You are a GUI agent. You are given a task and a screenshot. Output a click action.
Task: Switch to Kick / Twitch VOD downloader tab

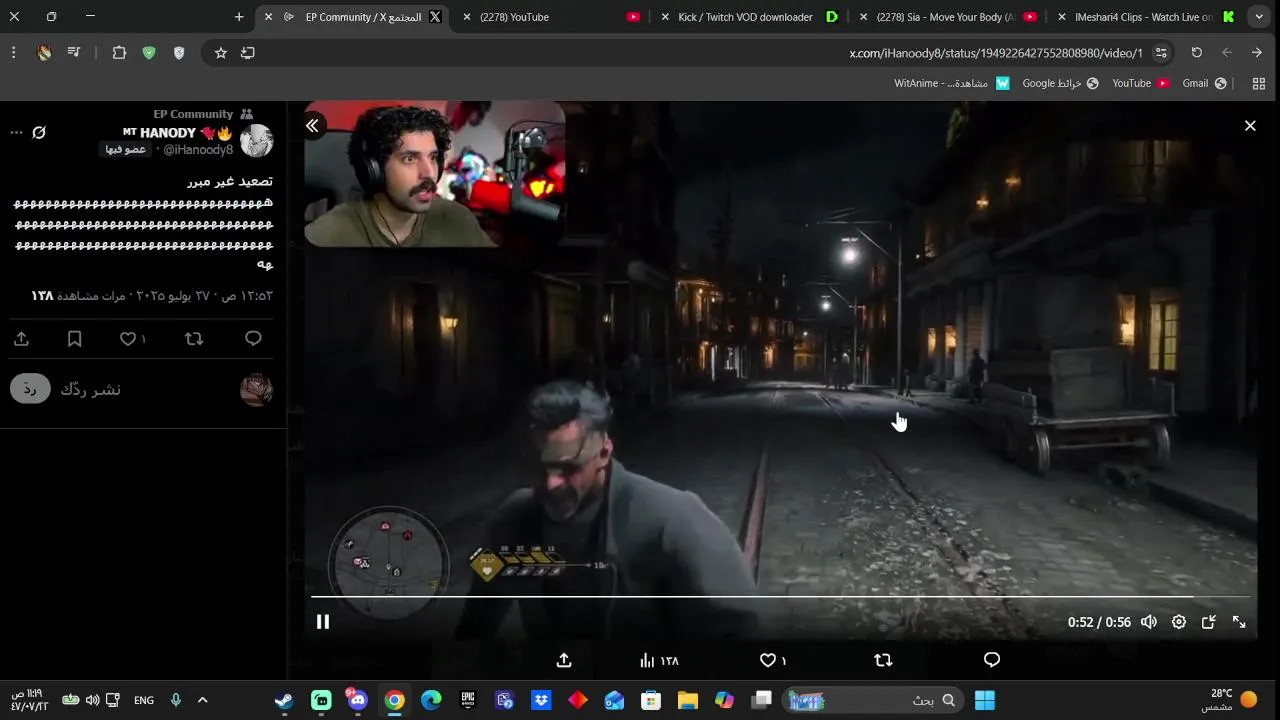746,17
